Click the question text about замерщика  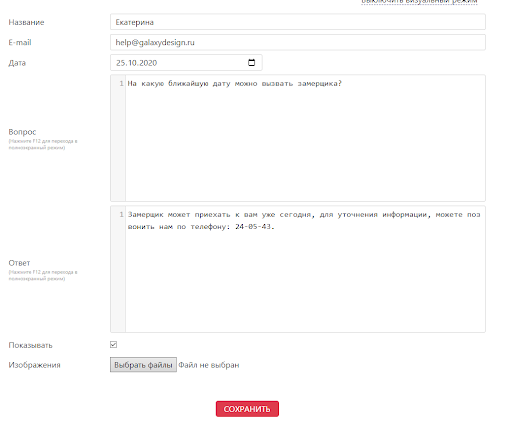coord(235,83)
